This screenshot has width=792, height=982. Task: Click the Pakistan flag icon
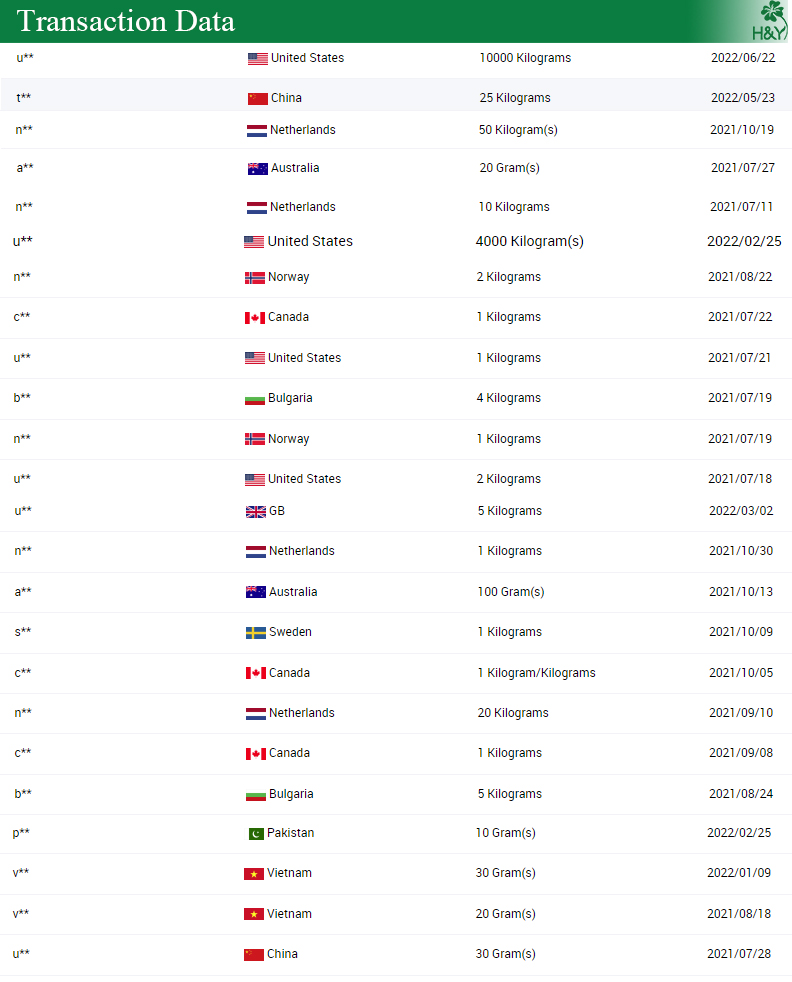coord(256,834)
